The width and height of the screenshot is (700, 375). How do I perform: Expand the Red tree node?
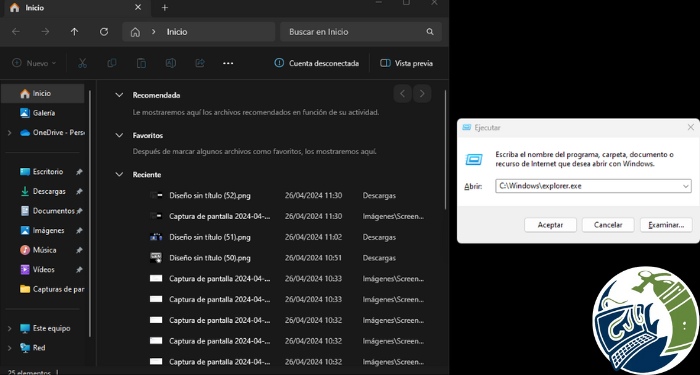[x=9, y=348]
